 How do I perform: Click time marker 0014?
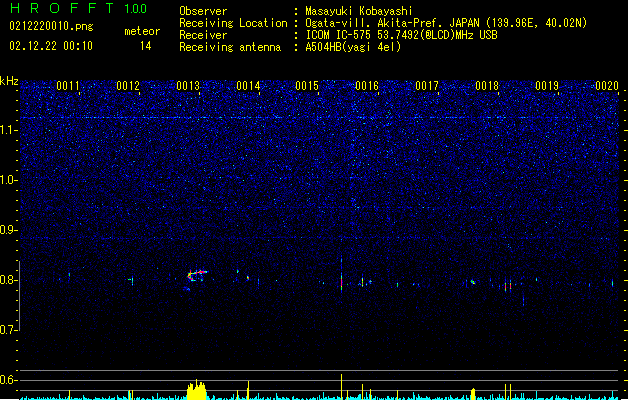248,86
